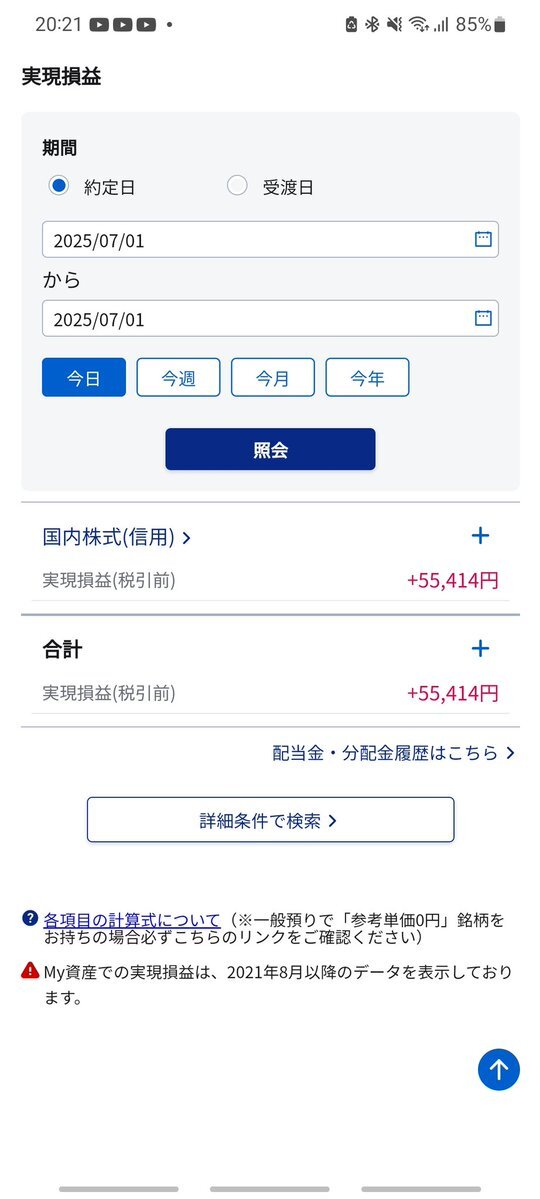Choose the 今月 period preset

(x=273, y=377)
